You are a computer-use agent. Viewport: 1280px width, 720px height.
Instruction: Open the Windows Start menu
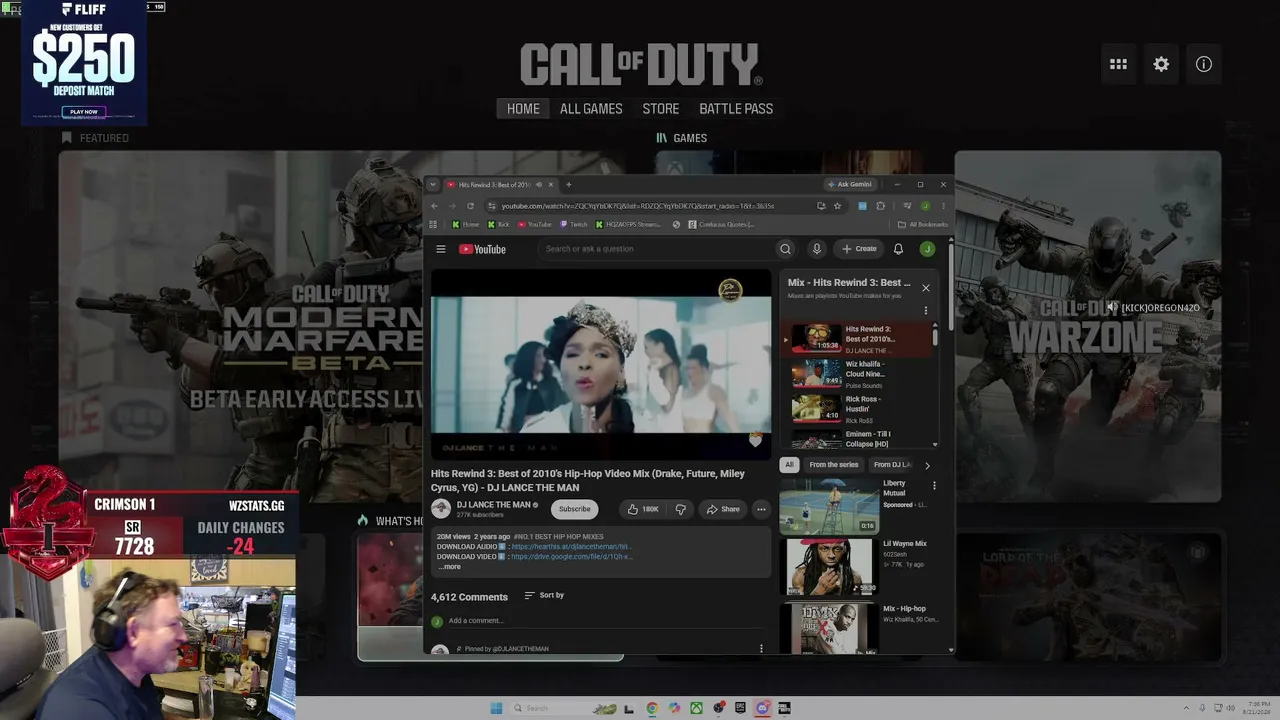click(x=496, y=708)
